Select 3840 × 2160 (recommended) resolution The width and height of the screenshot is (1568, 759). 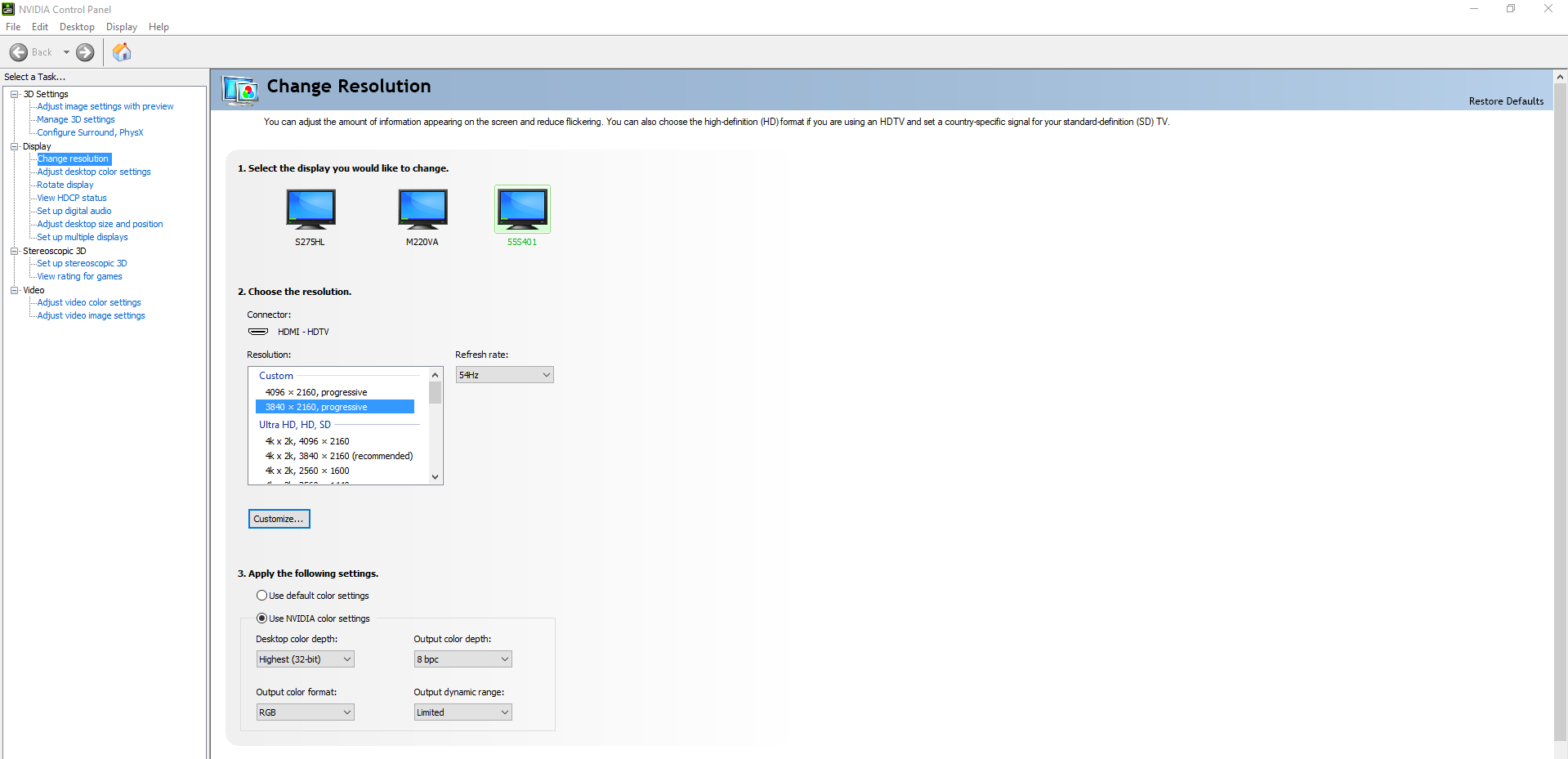339,456
